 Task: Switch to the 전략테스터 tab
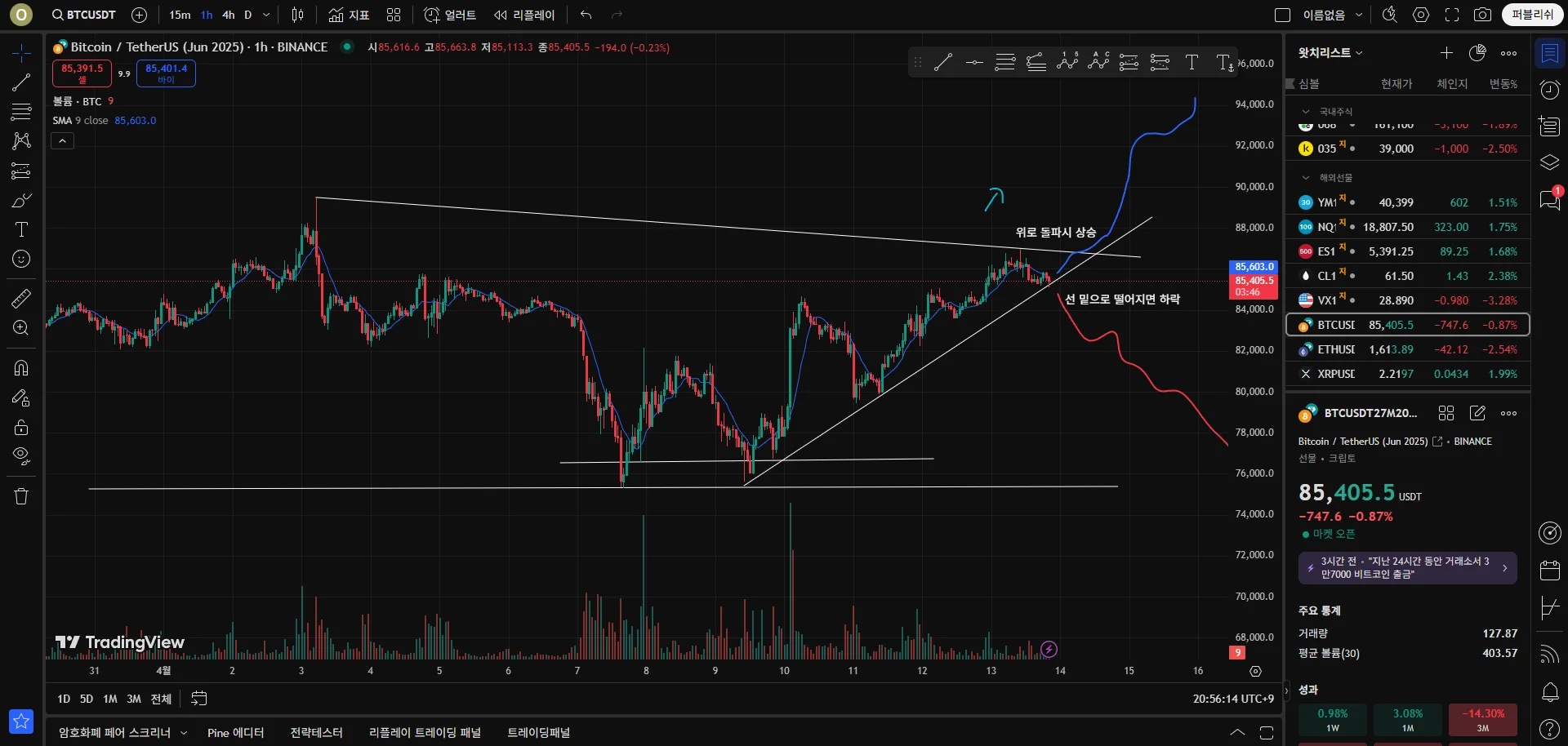(316, 733)
